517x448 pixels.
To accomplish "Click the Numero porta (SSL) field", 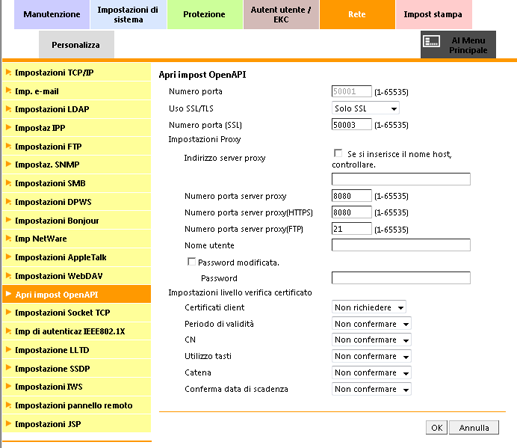I will click(351, 125).
